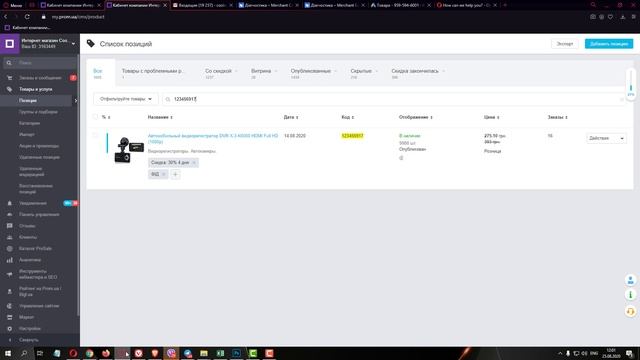Click the magnifier icon in product search field

(168, 99)
